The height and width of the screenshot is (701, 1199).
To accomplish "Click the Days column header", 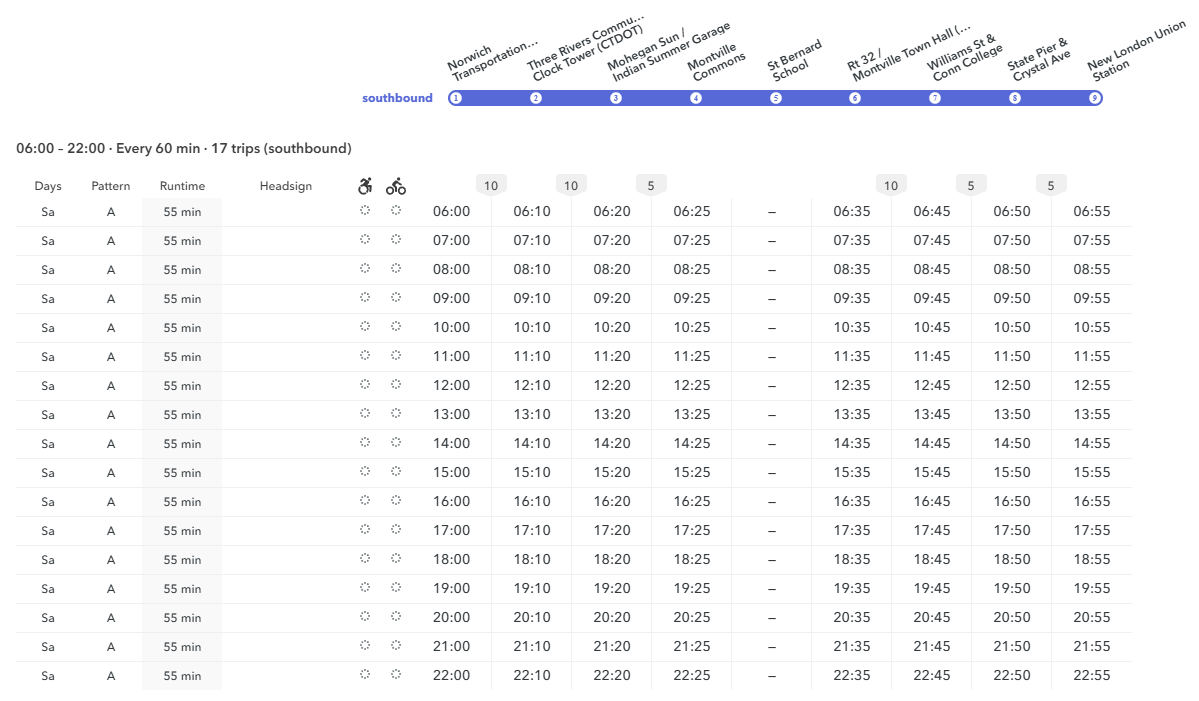I will pyautogui.click(x=47, y=186).
